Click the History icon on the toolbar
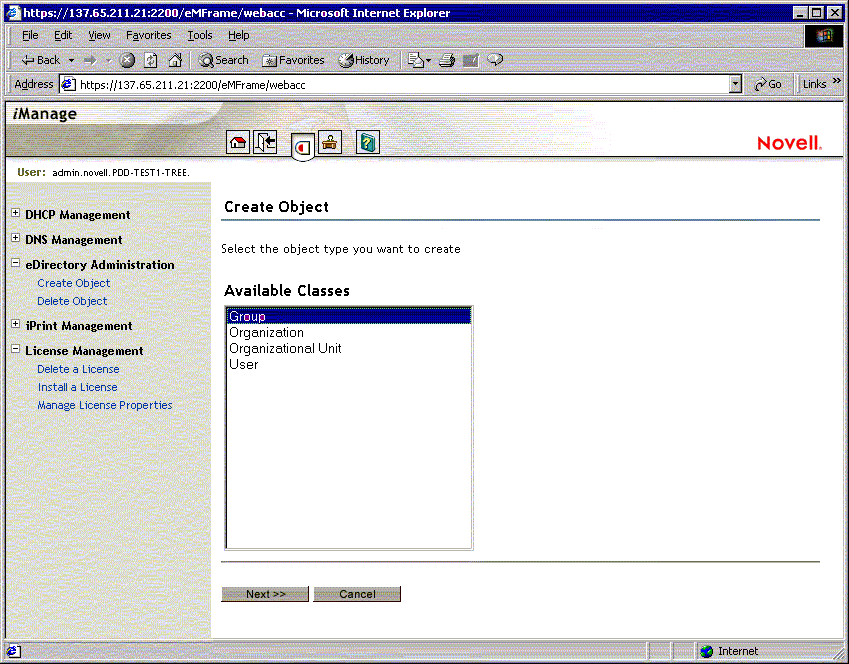Screen dimensions: 849x664 (x=364, y=60)
